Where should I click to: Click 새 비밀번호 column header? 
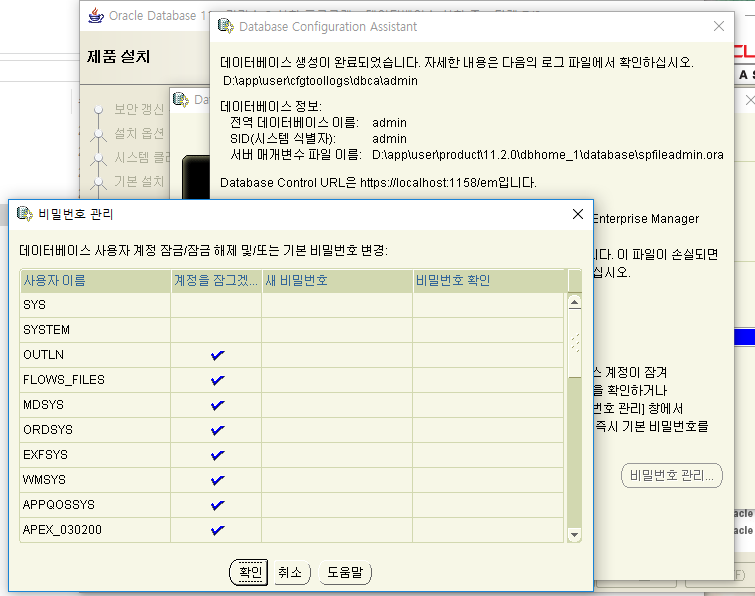337,281
